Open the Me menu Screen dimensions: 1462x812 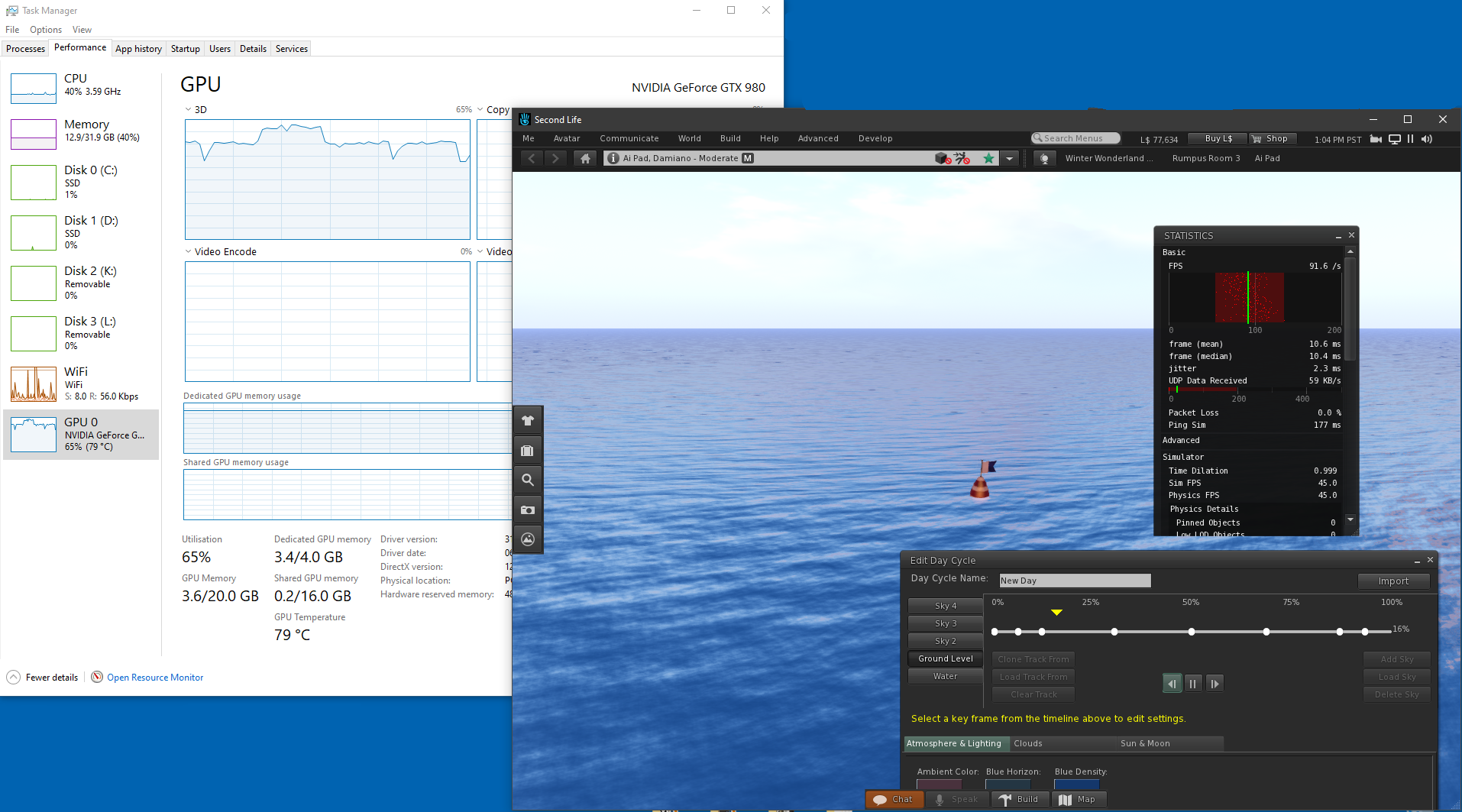(x=529, y=138)
